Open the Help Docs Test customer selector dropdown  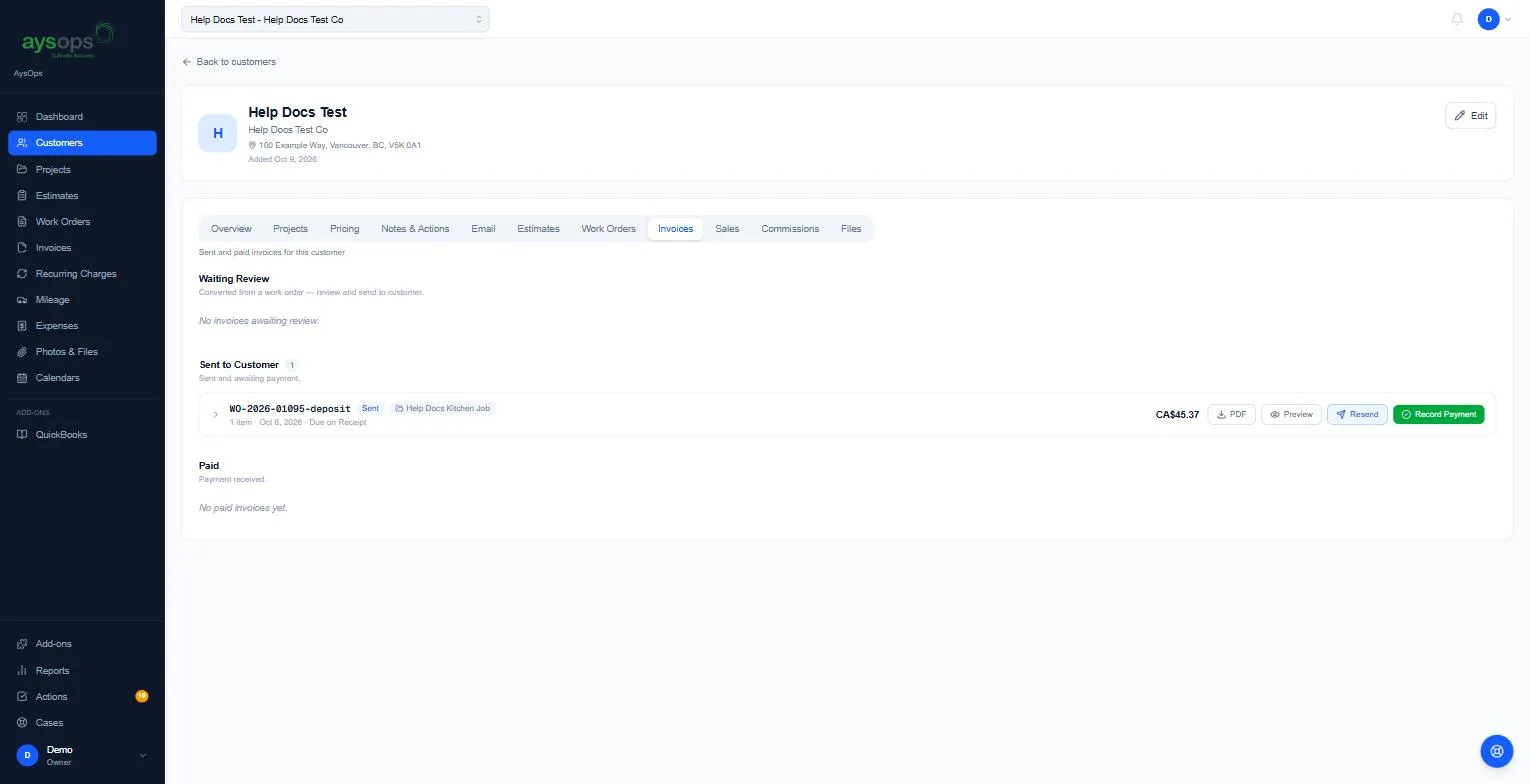click(x=335, y=19)
